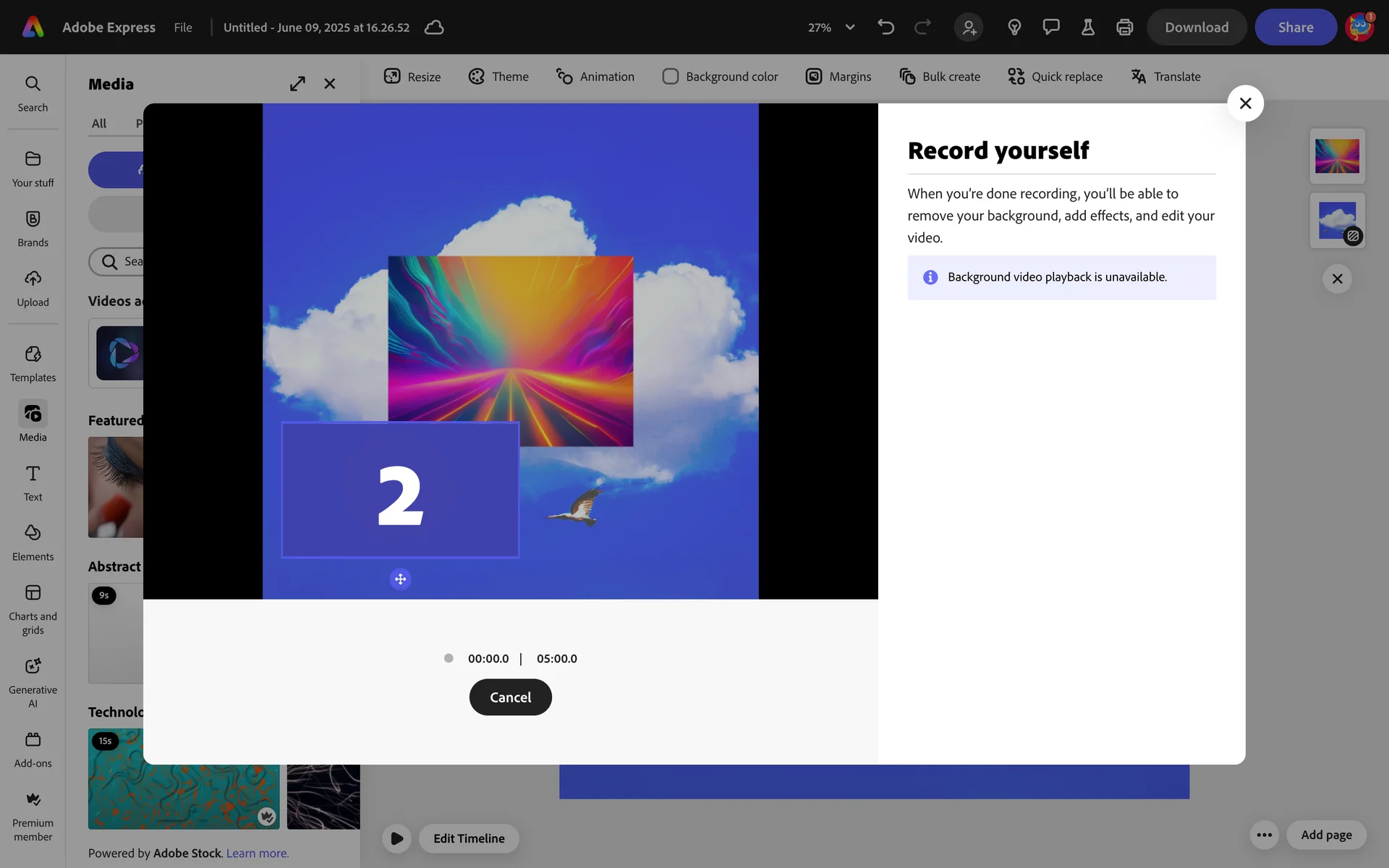This screenshot has height=868, width=1389.
Task: Click the Edit Timeline button
Action: tap(469, 838)
